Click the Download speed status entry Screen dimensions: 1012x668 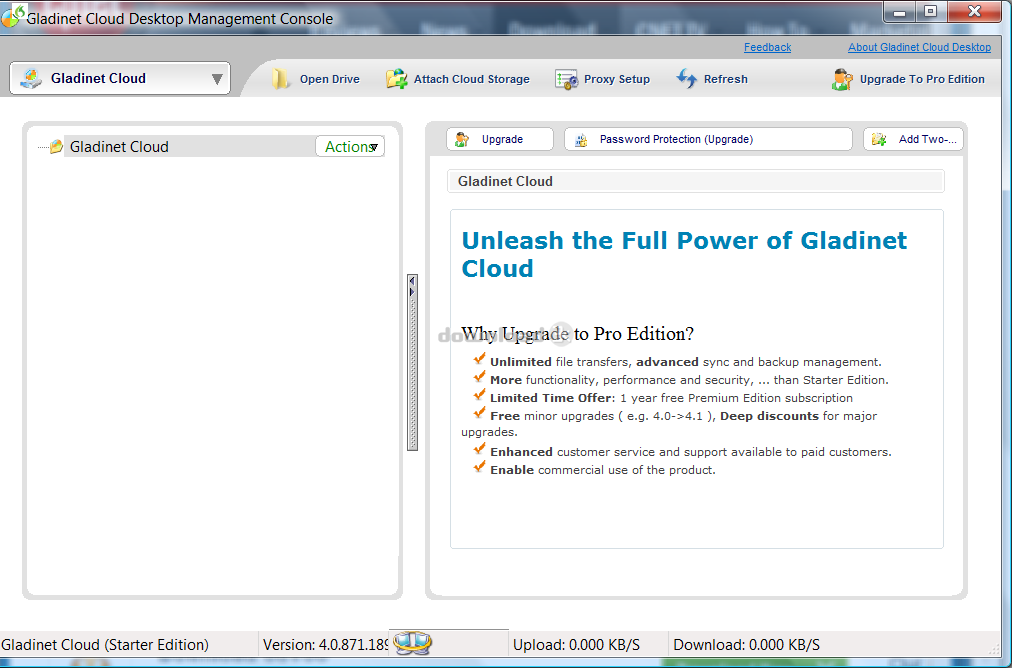coord(746,645)
